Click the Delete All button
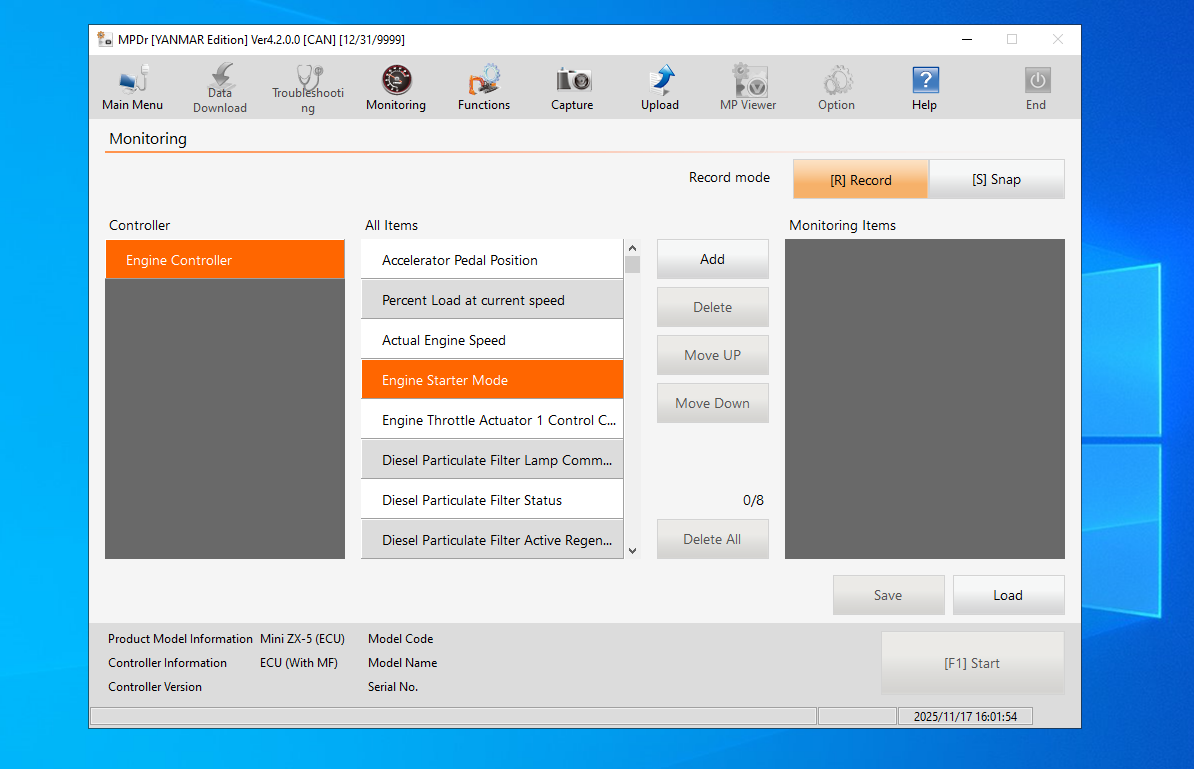This screenshot has height=769, width=1194. 712,539
